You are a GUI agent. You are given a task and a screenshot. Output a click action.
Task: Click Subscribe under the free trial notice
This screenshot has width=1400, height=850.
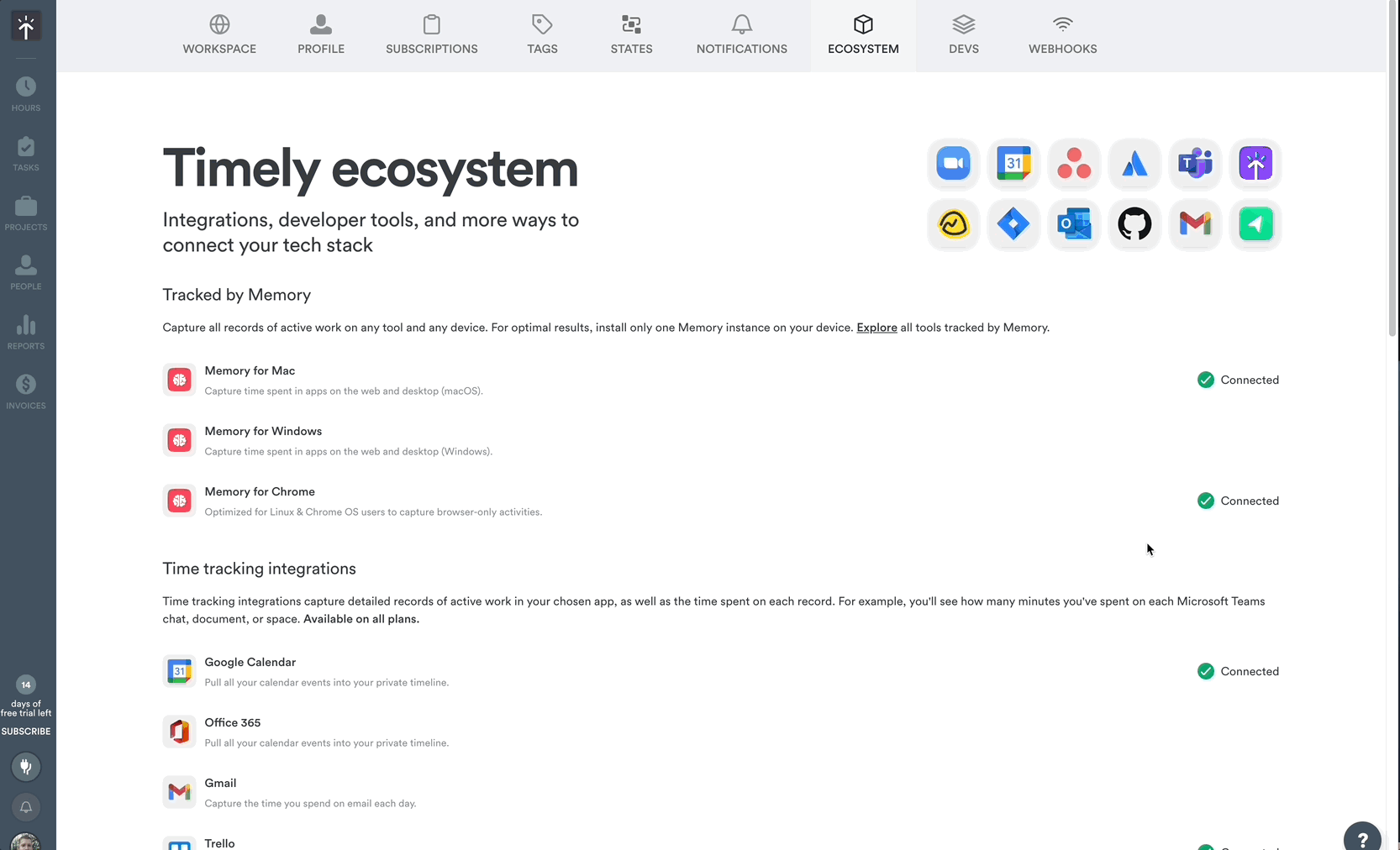pyautogui.click(x=26, y=732)
